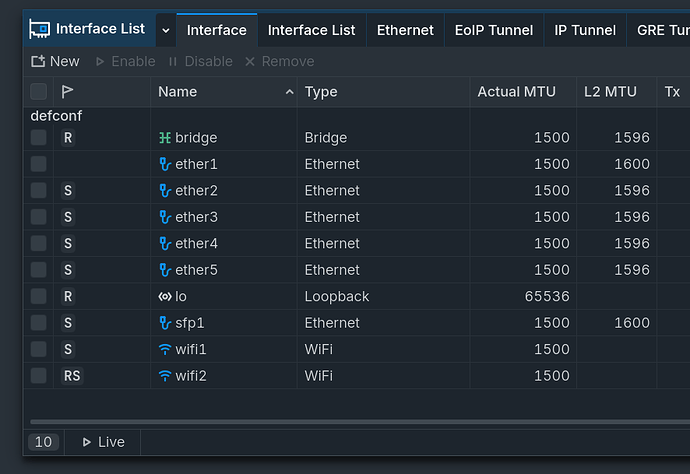
Task: Click the Live play button
Action: 103,442
